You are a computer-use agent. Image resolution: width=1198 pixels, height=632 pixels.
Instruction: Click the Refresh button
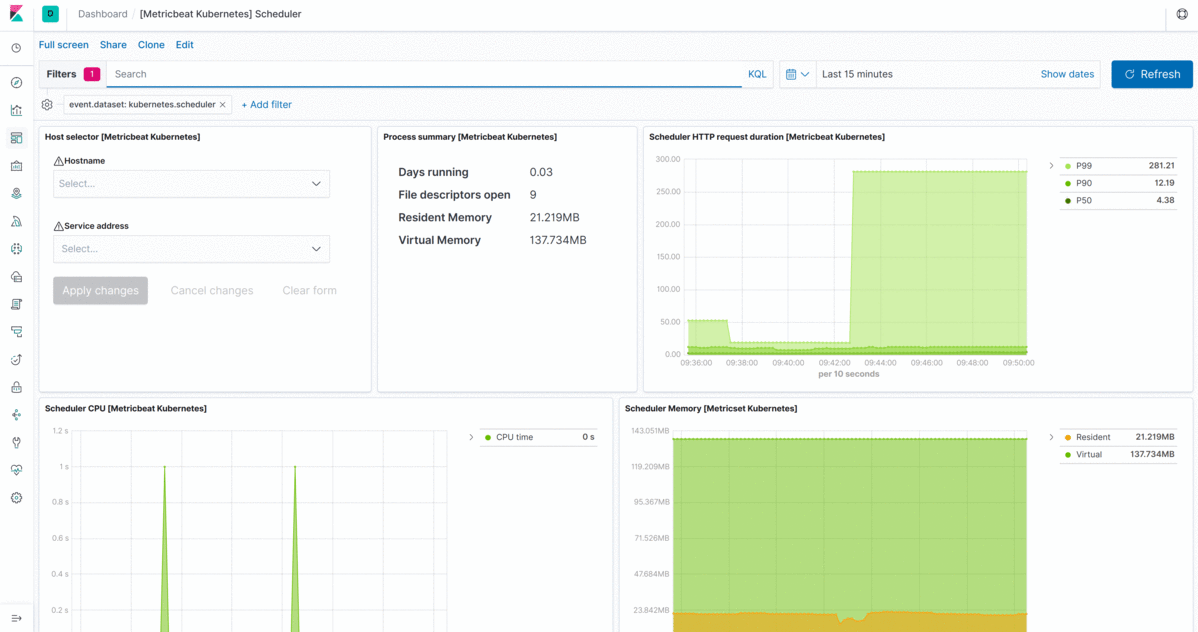pos(1151,74)
